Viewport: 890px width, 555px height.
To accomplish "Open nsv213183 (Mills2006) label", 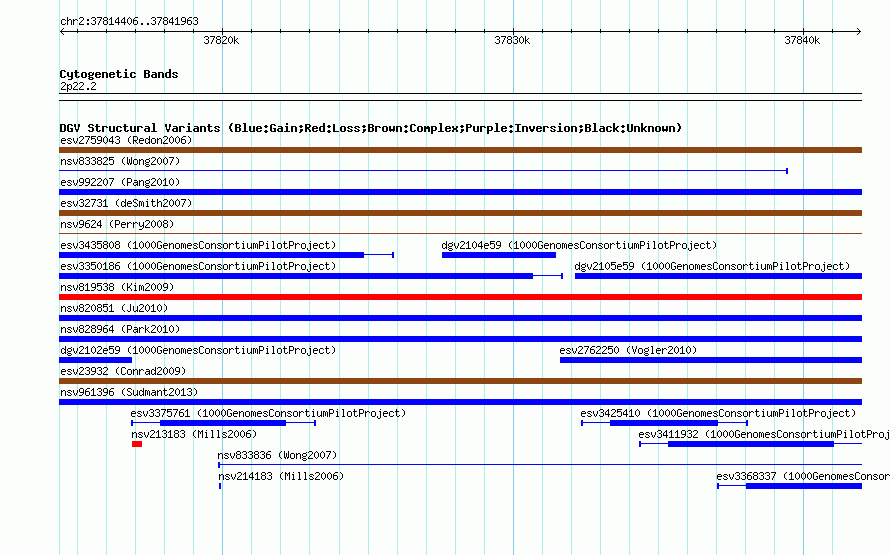I will [x=194, y=434].
